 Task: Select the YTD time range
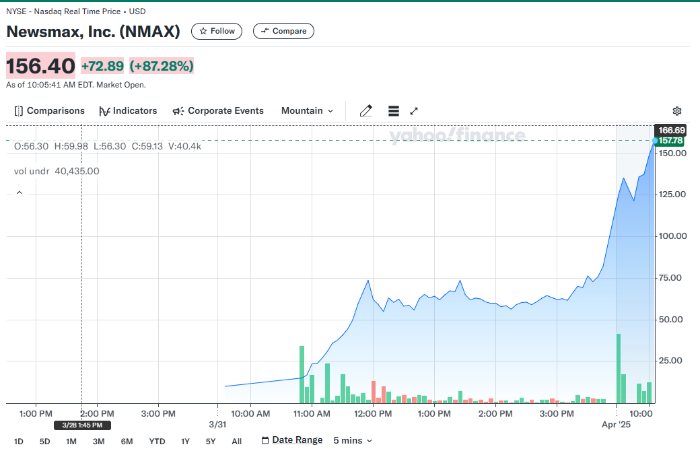tap(157, 441)
